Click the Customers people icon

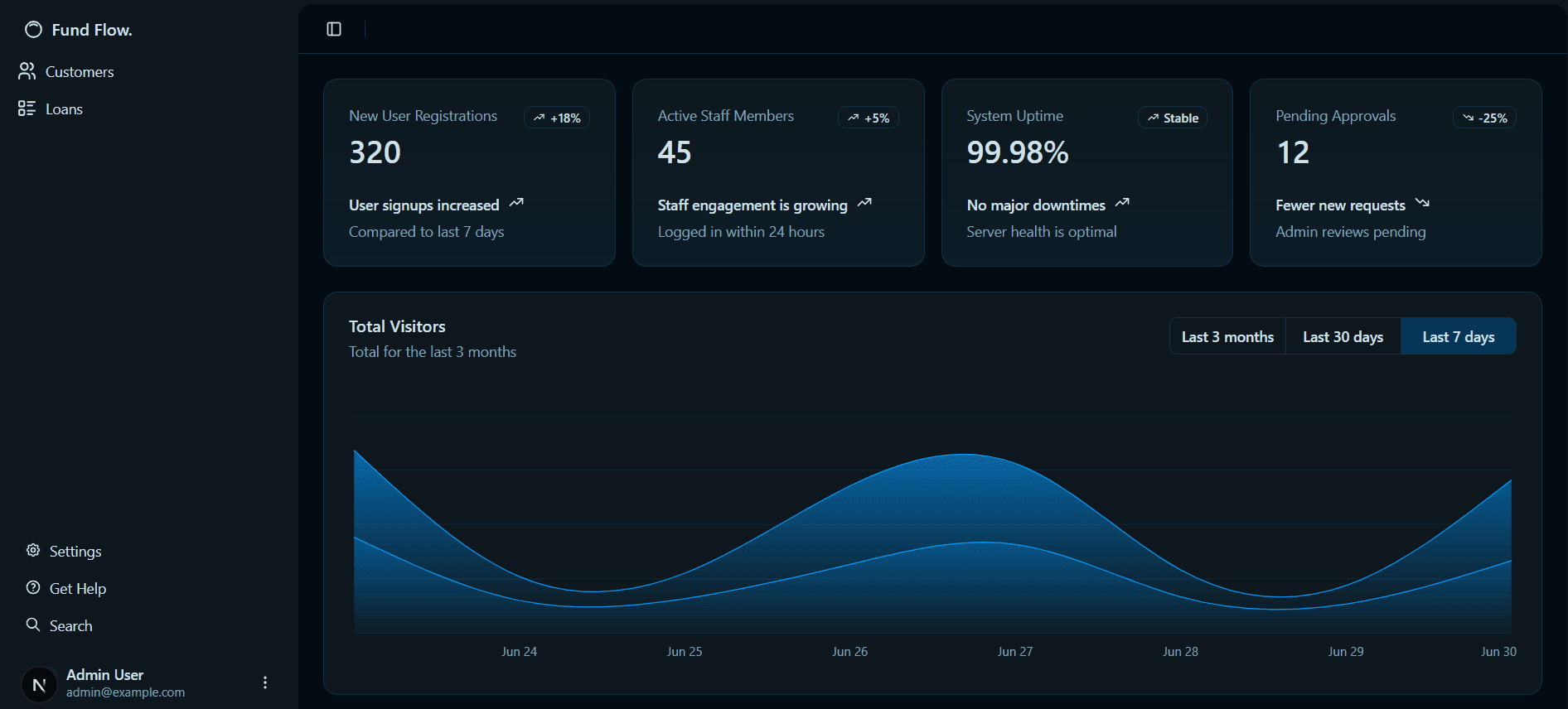coord(27,72)
